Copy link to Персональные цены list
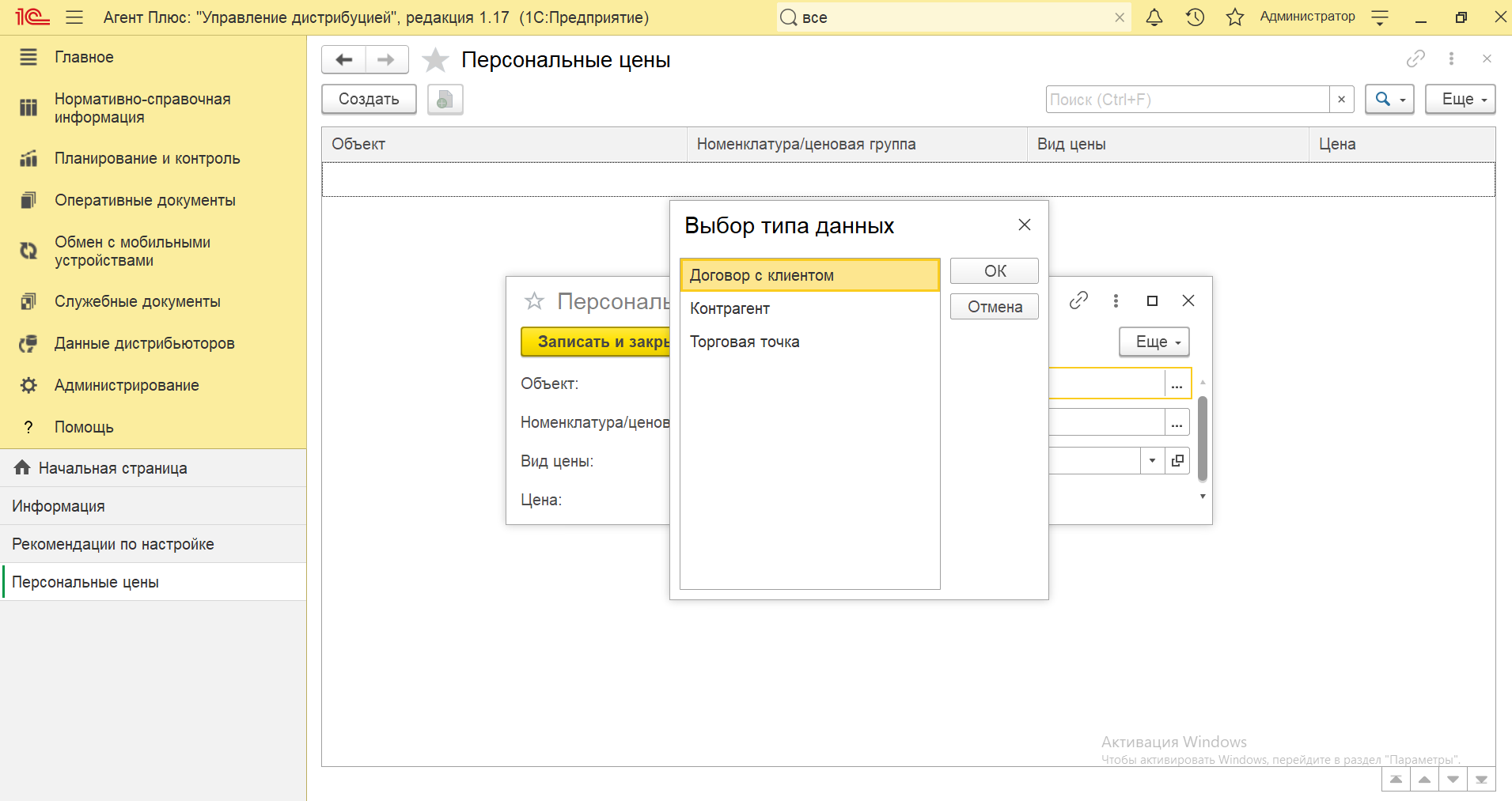 click(1415, 59)
